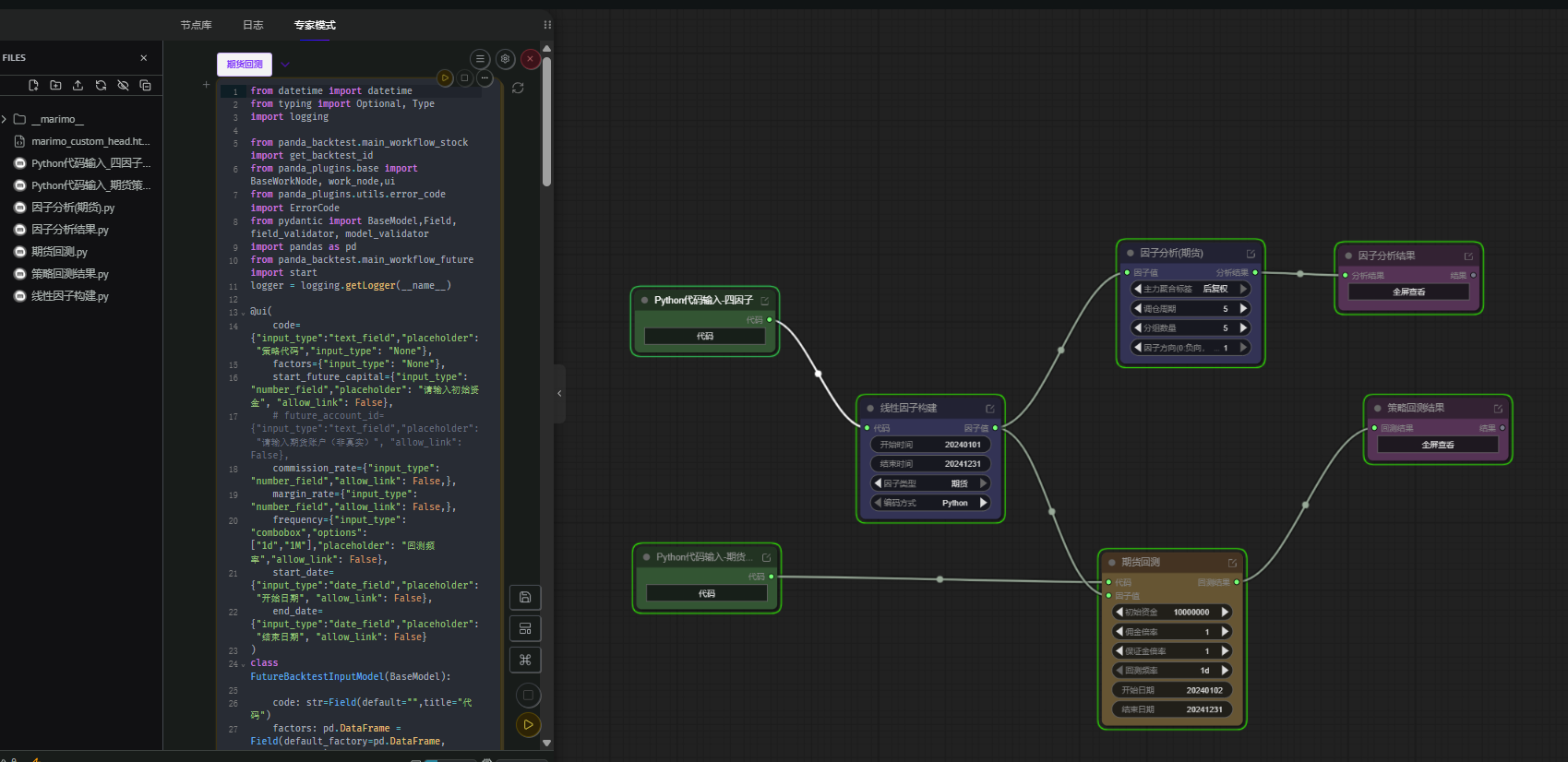
Task: Click the 开始时间 field showing 20240101
Action: pos(930,445)
